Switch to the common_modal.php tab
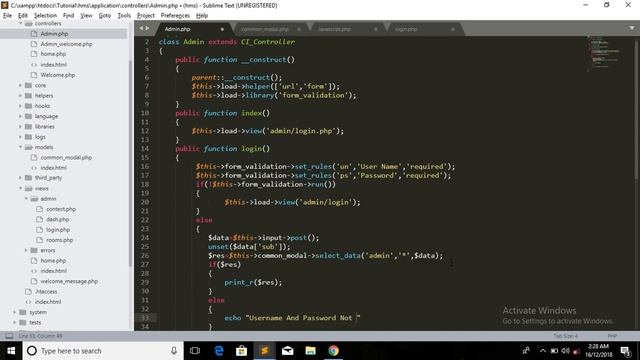Viewport: 640px width, 360px height. (x=265, y=29)
